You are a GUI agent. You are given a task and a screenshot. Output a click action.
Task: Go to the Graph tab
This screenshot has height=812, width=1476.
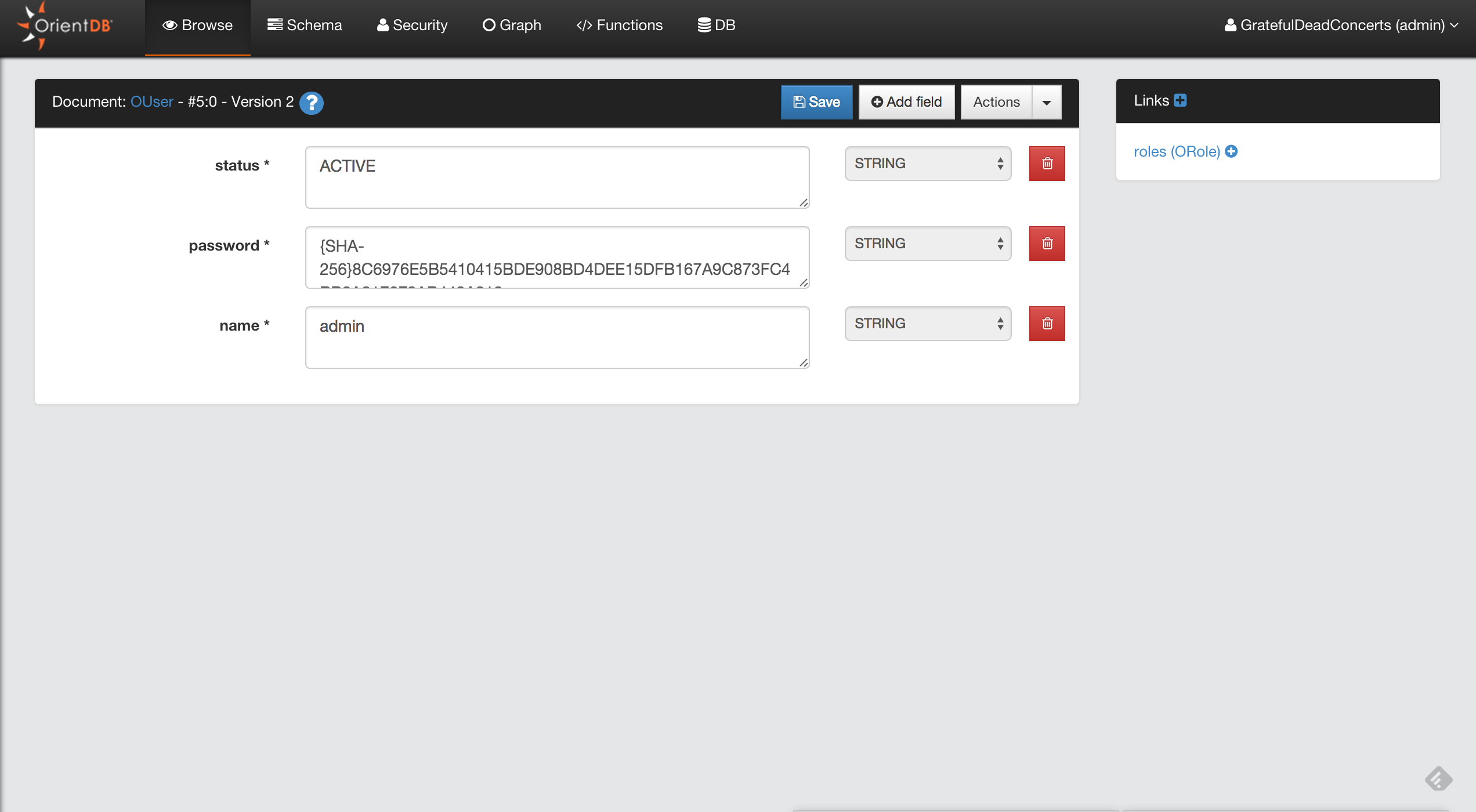pyautogui.click(x=512, y=26)
